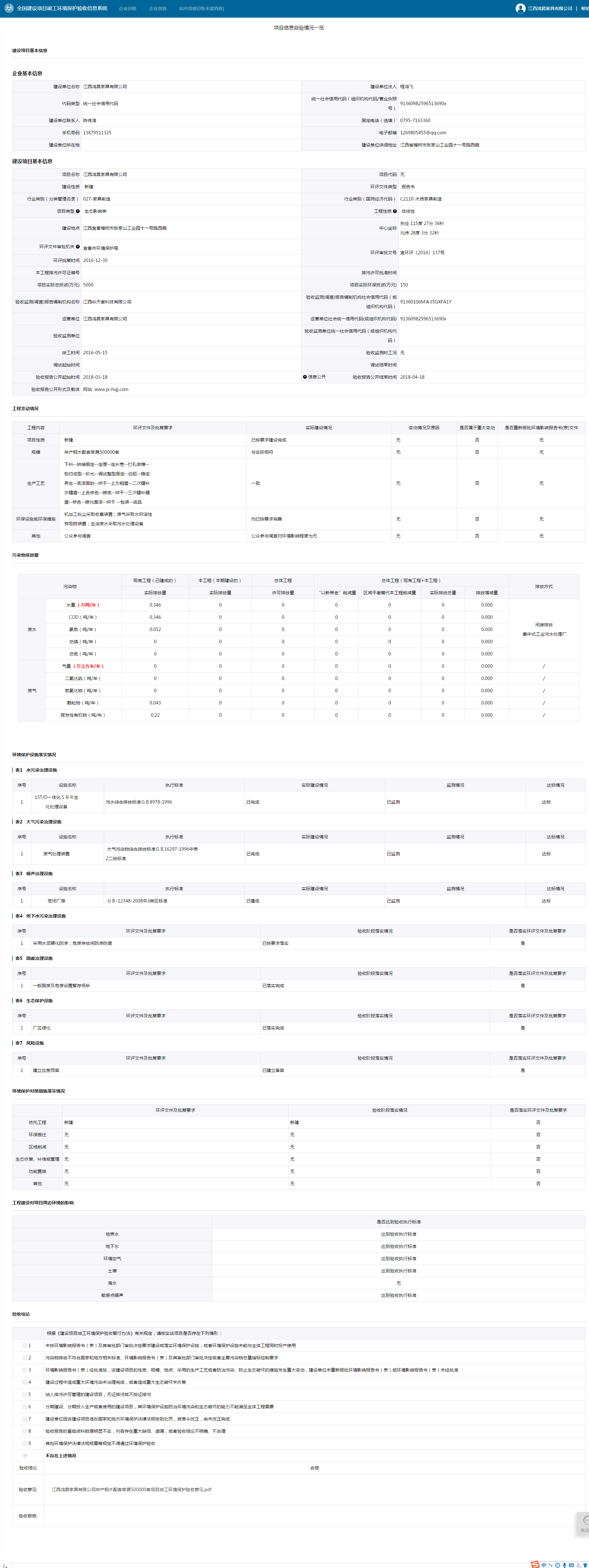Click the 企业基本信息 section heading

click(x=27, y=74)
